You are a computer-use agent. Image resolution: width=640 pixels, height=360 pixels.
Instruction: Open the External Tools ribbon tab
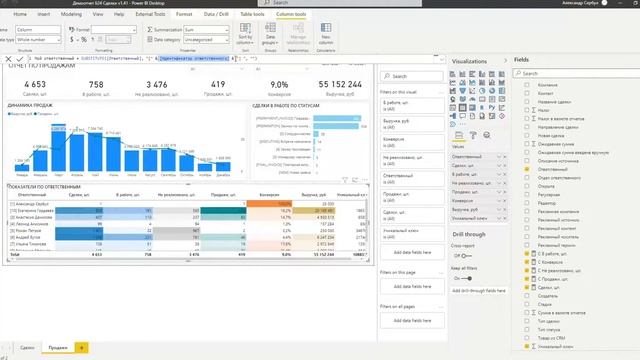click(150, 14)
